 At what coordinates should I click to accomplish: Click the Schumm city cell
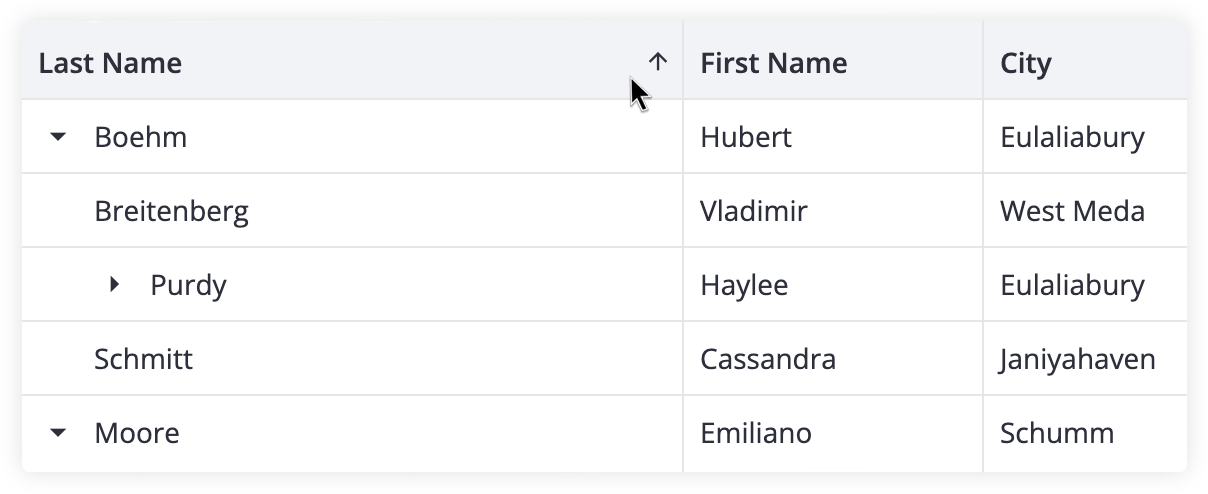tap(1085, 433)
